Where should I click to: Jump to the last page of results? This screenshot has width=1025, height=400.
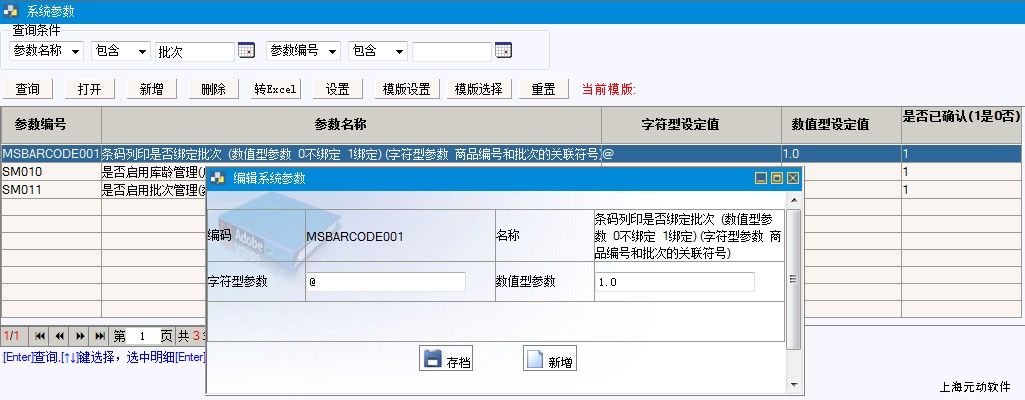[100, 336]
